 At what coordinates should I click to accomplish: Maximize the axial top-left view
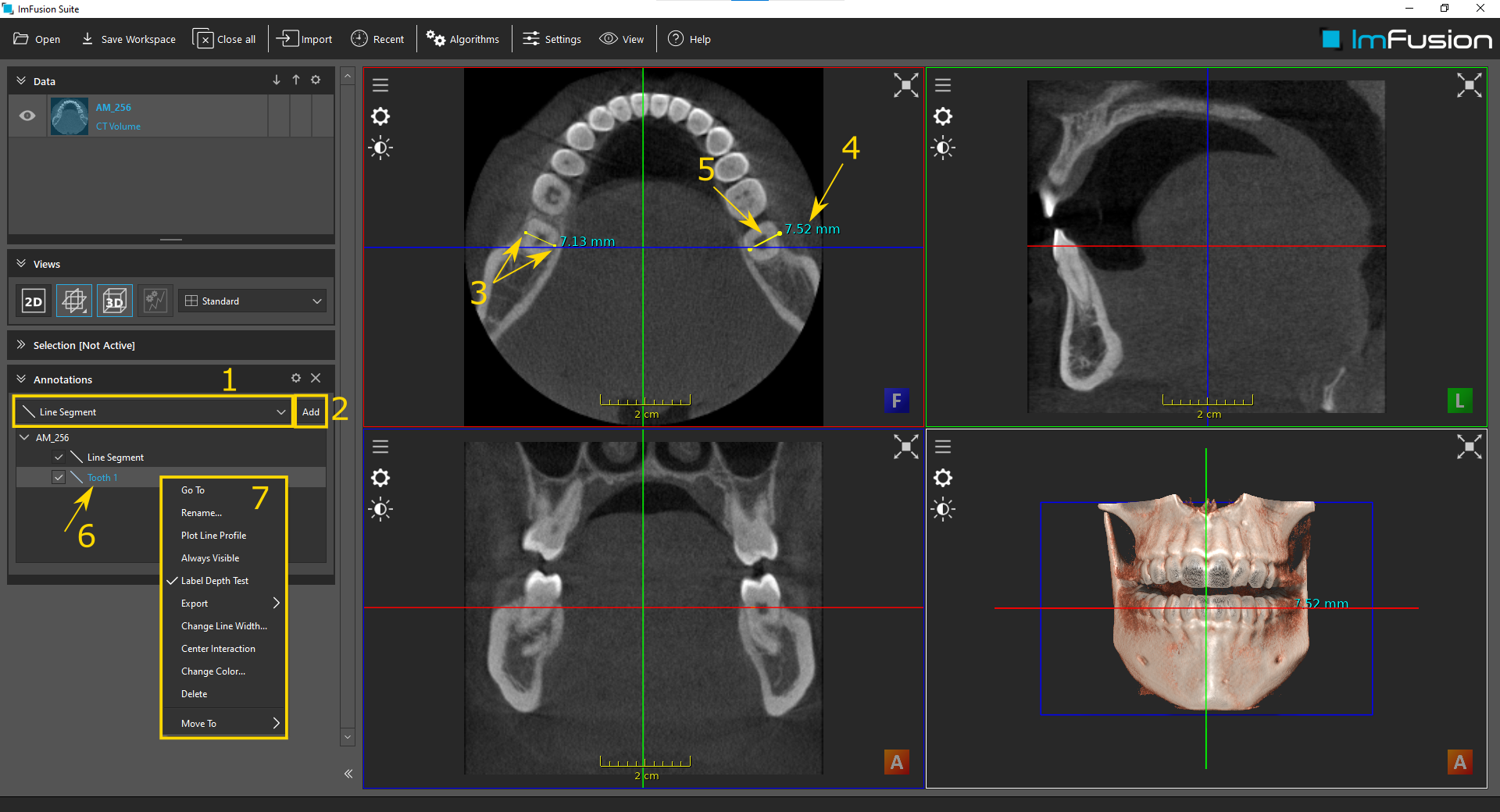tap(906, 85)
